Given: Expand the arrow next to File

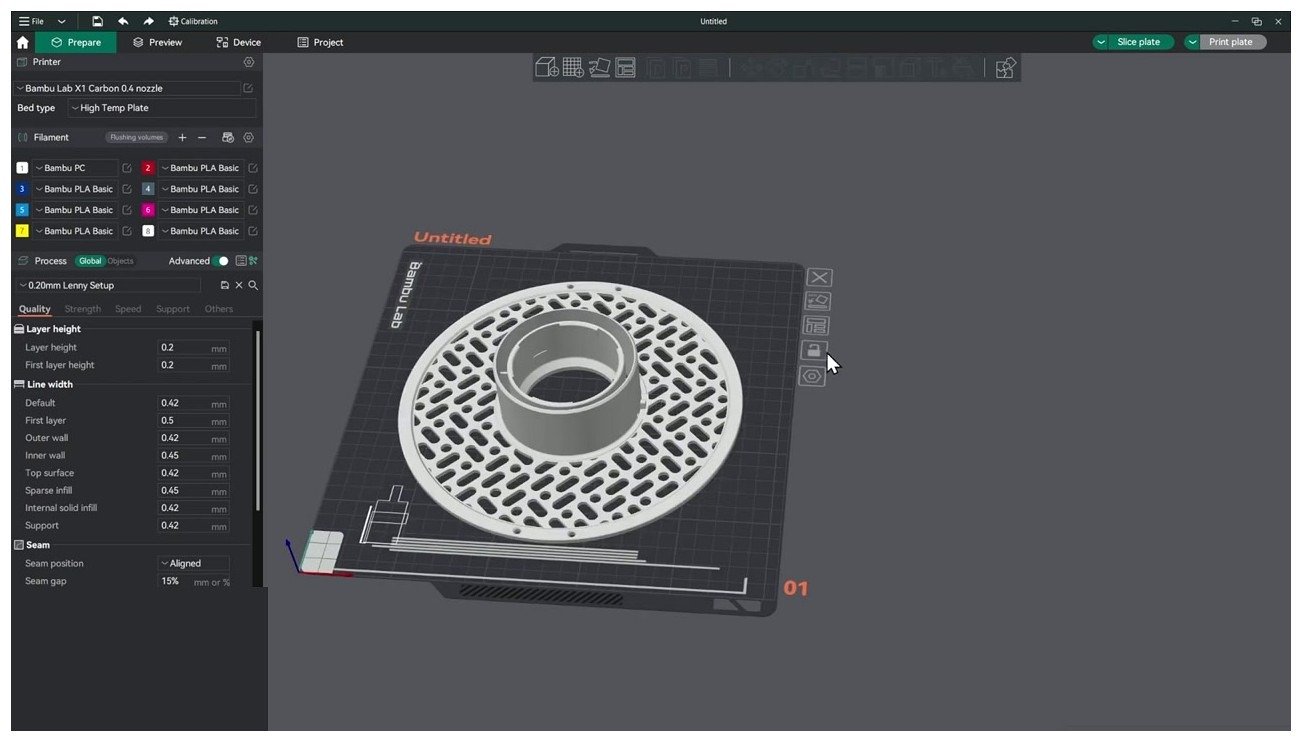Looking at the screenshot, I should point(62,21).
